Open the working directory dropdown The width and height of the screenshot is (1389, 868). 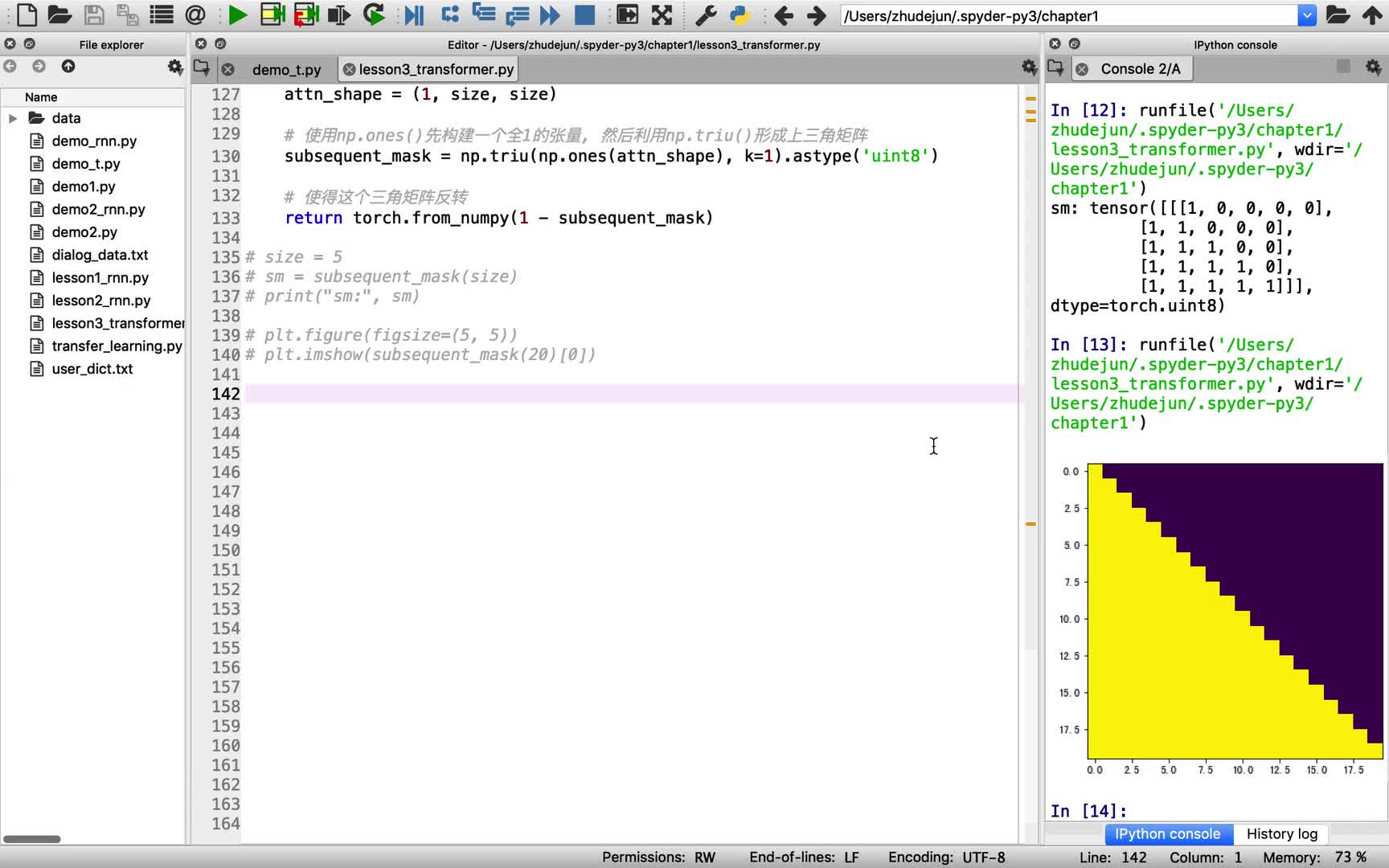pyautogui.click(x=1307, y=15)
